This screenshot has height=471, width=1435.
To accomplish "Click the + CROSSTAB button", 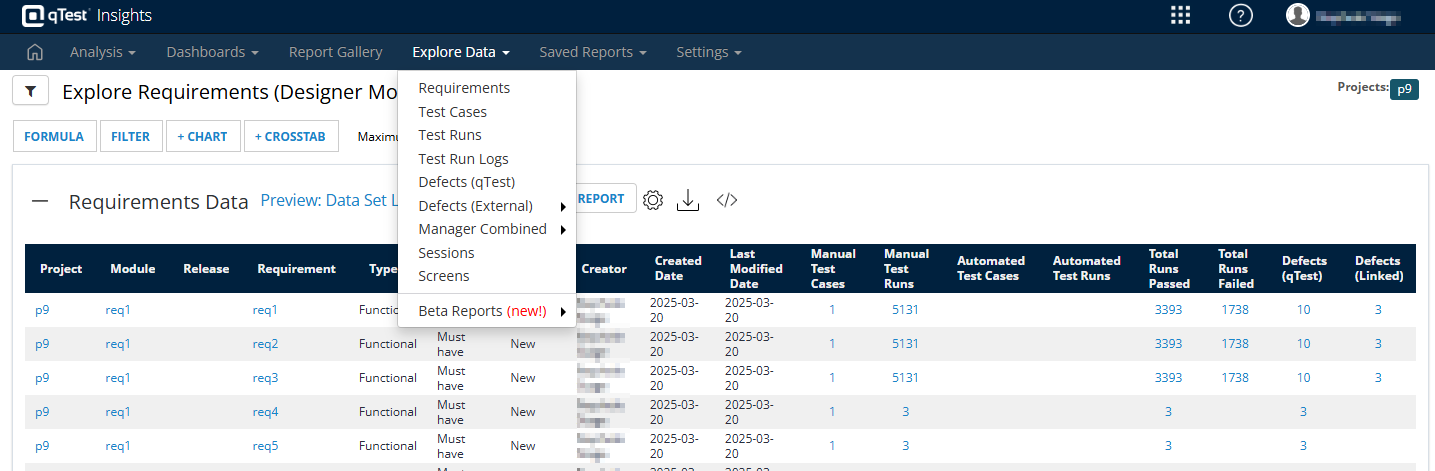I will click(290, 137).
